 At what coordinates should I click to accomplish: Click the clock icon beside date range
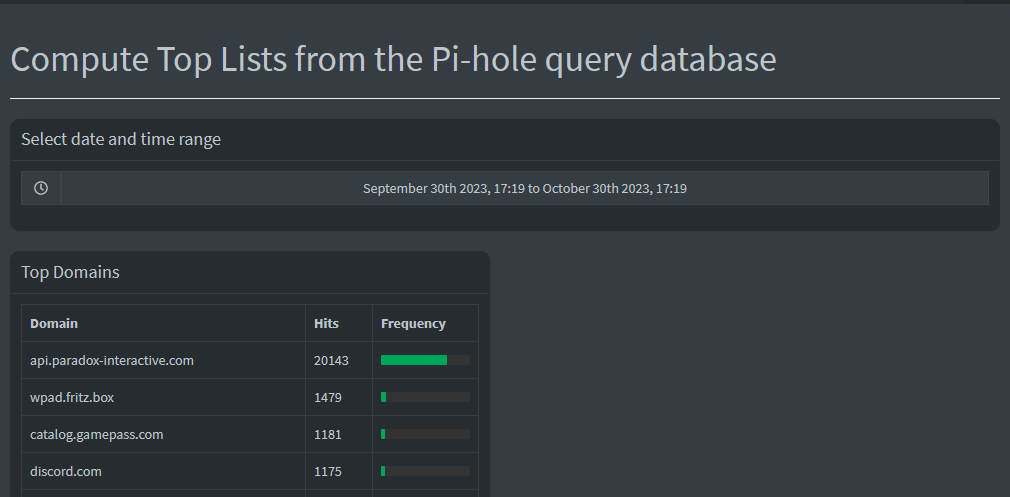41,188
